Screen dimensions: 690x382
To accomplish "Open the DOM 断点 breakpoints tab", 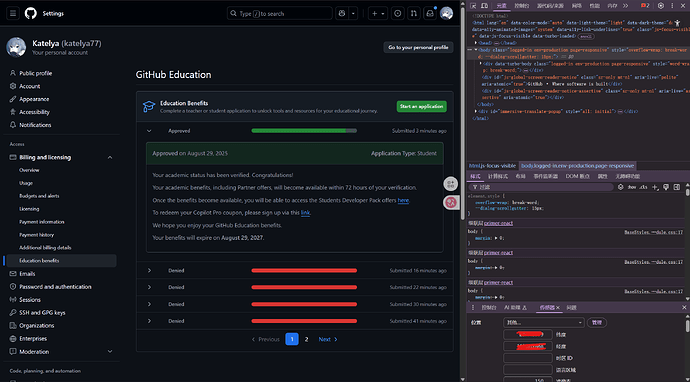I will 577,176.
